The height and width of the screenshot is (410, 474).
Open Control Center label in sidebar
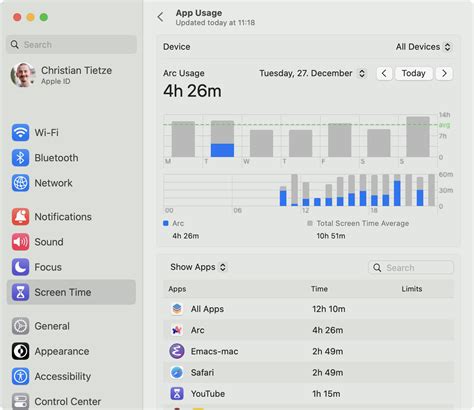(x=68, y=402)
